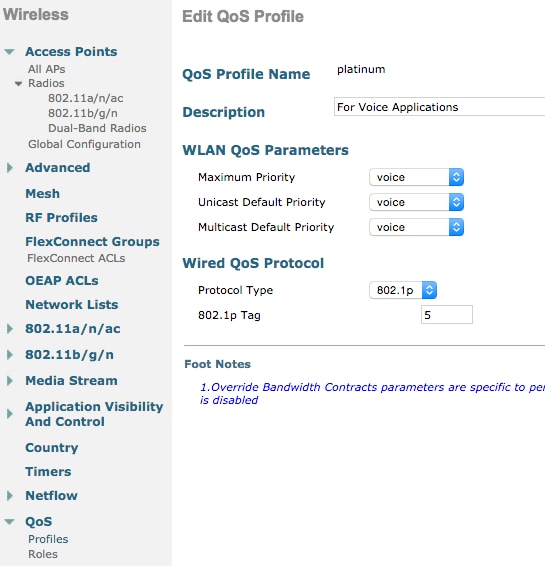Click the Unicast Default Priority label
This screenshot has width=545, height=566.
tap(262, 202)
